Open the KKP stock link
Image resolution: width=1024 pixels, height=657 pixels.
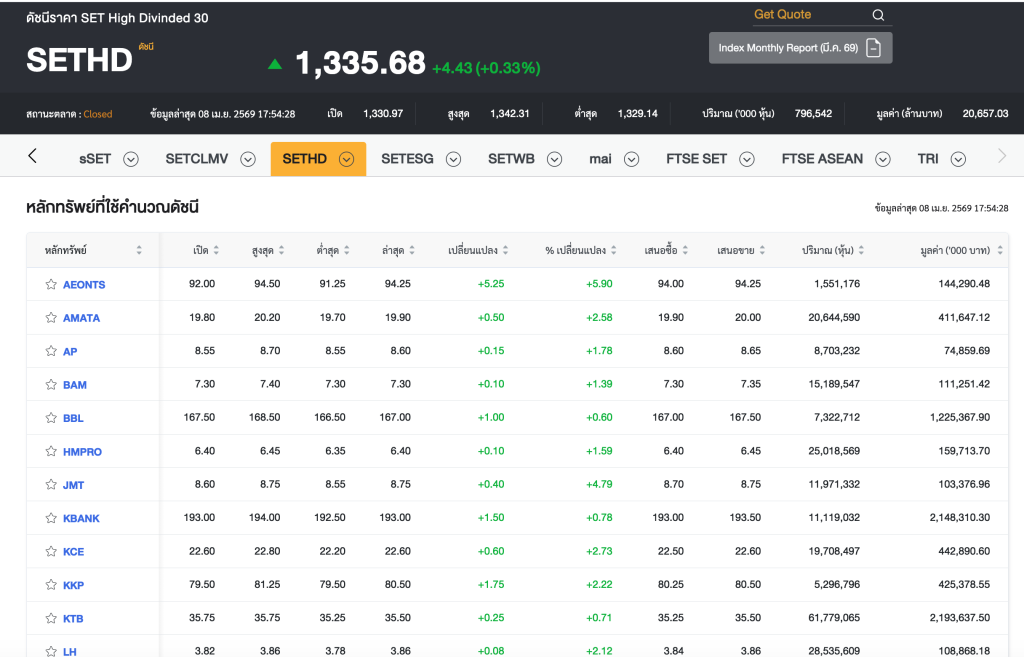[x=73, y=585]
